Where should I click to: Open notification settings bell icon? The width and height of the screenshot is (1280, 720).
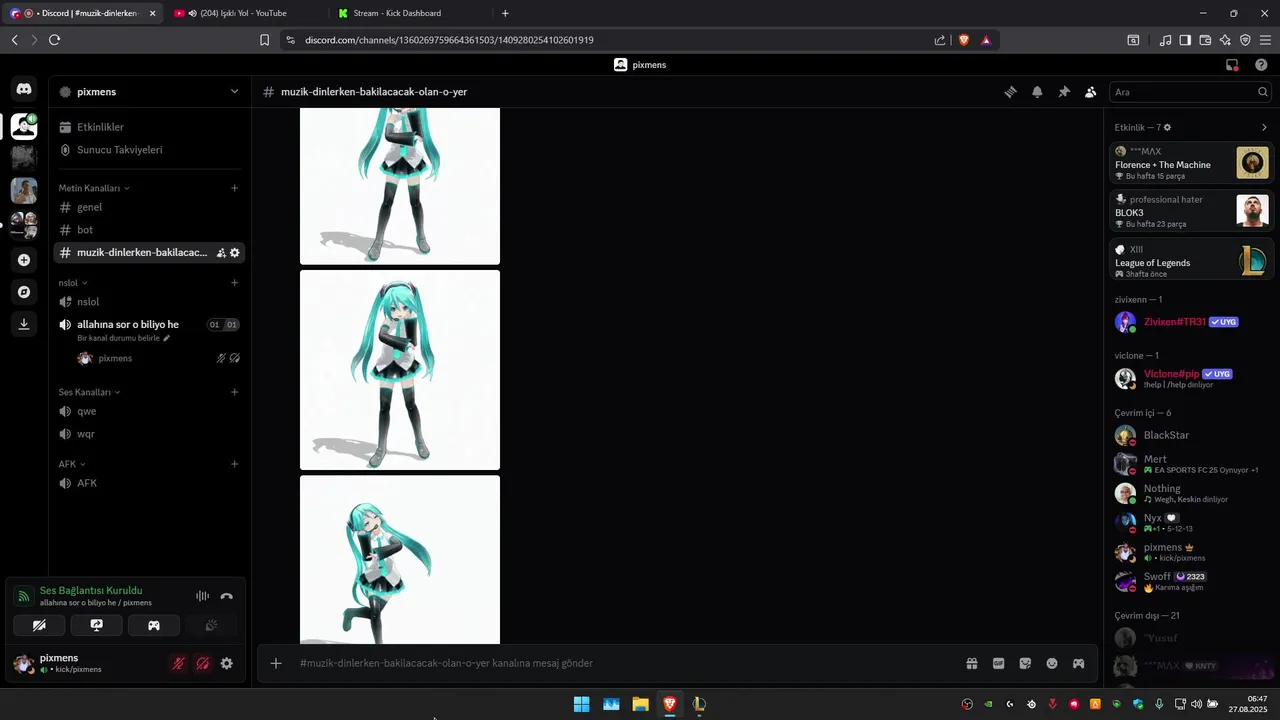(1037, 92)
